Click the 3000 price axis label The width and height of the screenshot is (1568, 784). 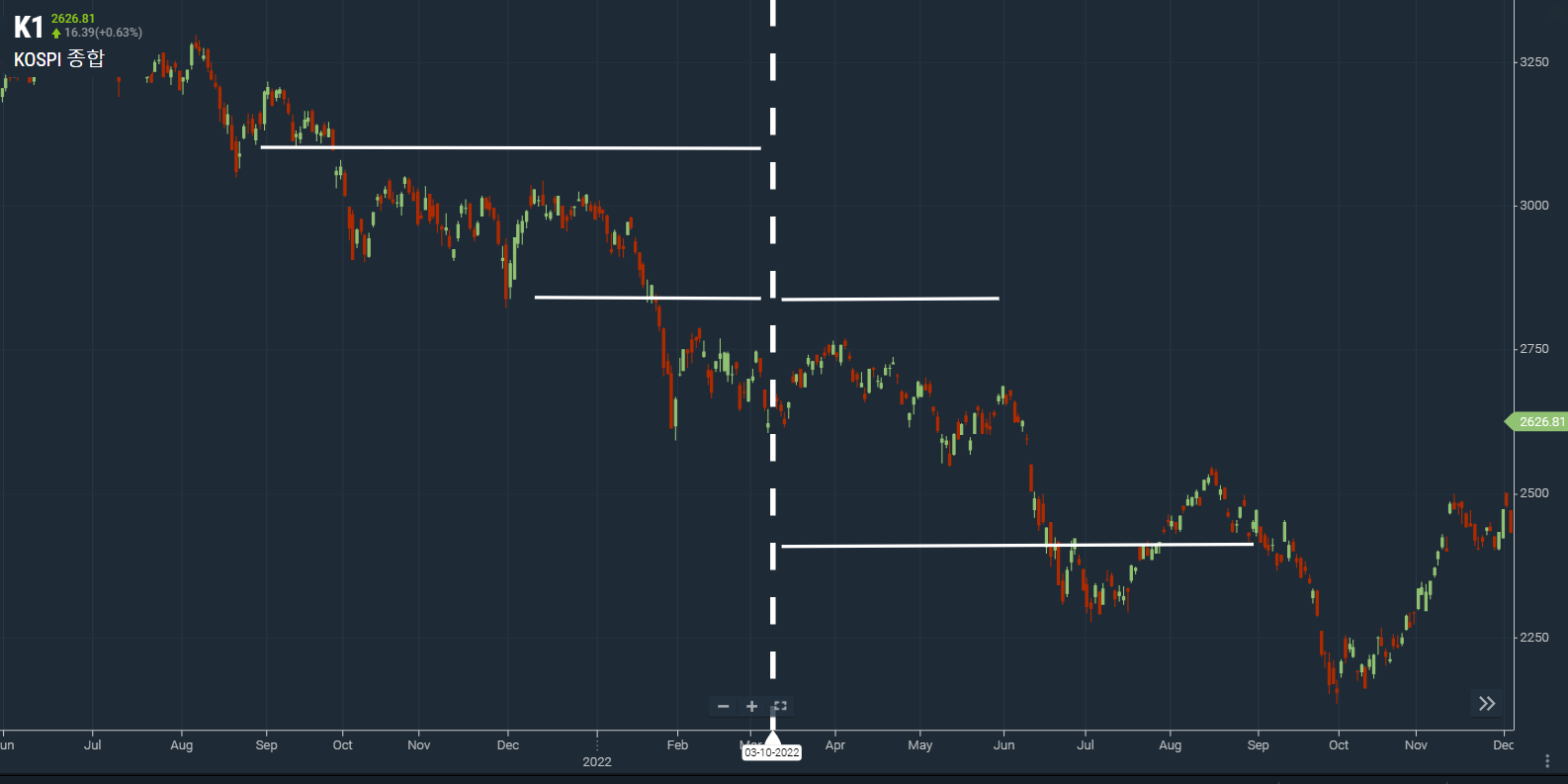(1534, 206)
